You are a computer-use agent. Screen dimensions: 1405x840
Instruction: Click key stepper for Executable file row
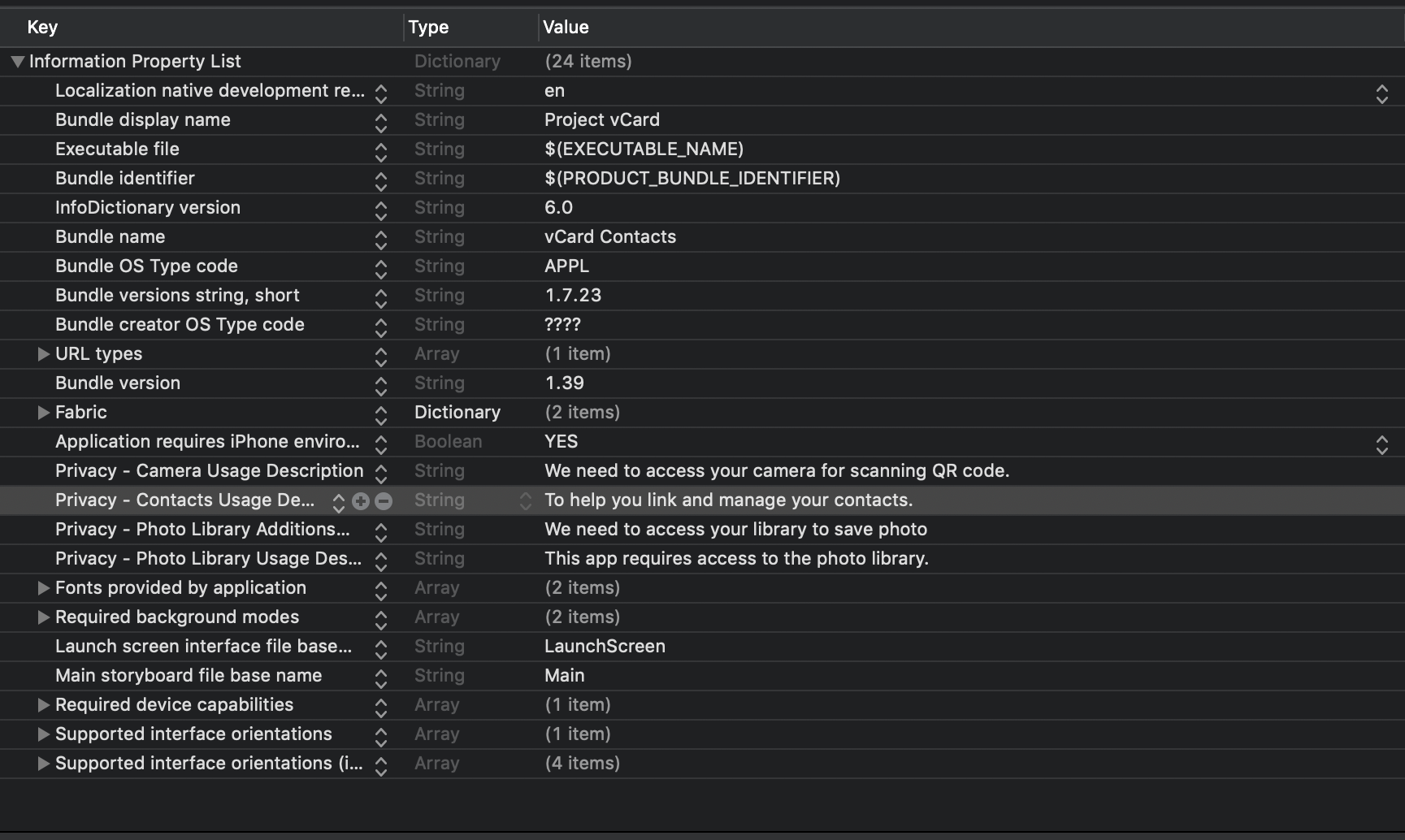[x=380, y=151]
